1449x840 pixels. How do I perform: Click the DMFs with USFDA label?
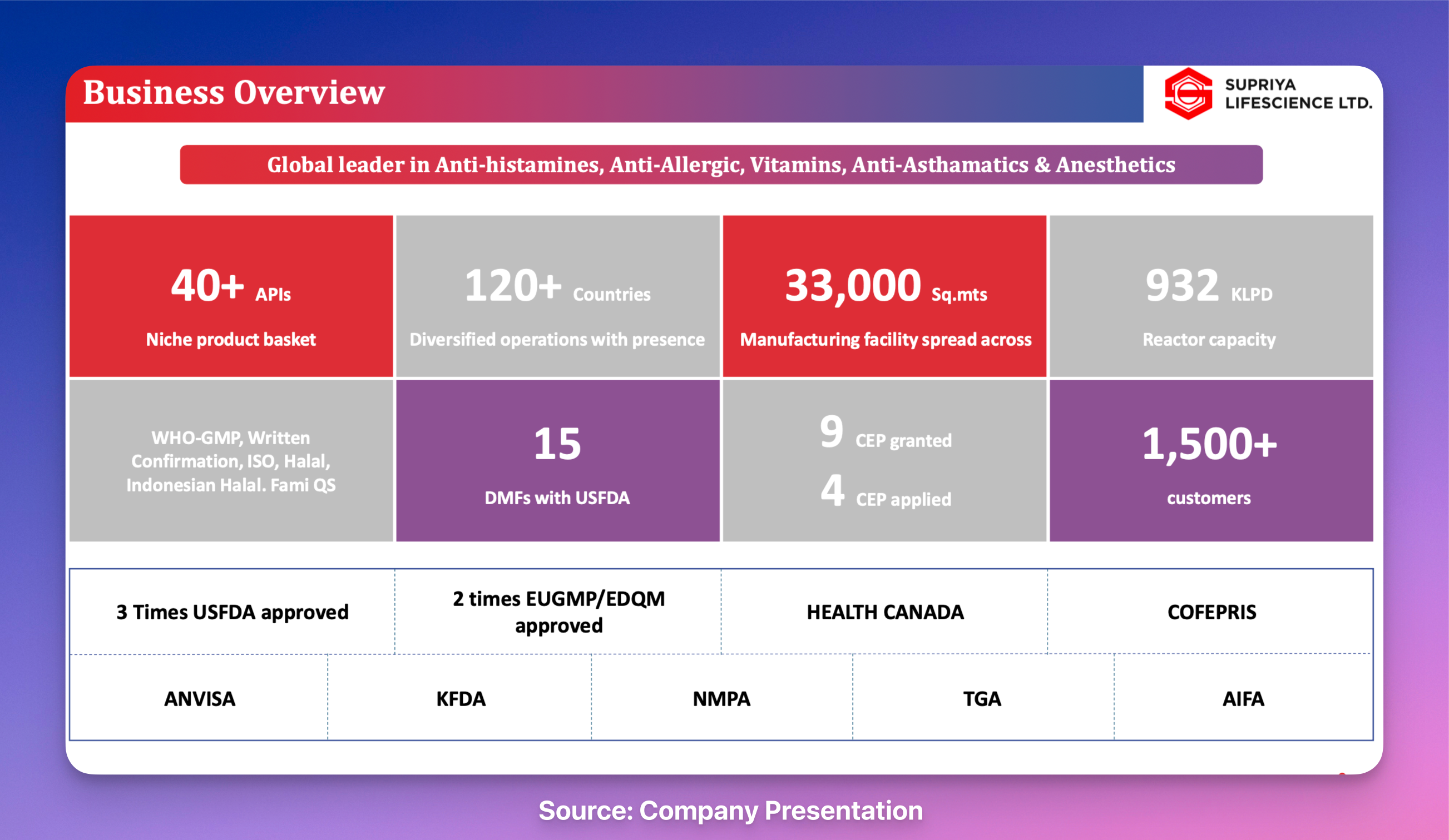(x=557, y=498)
